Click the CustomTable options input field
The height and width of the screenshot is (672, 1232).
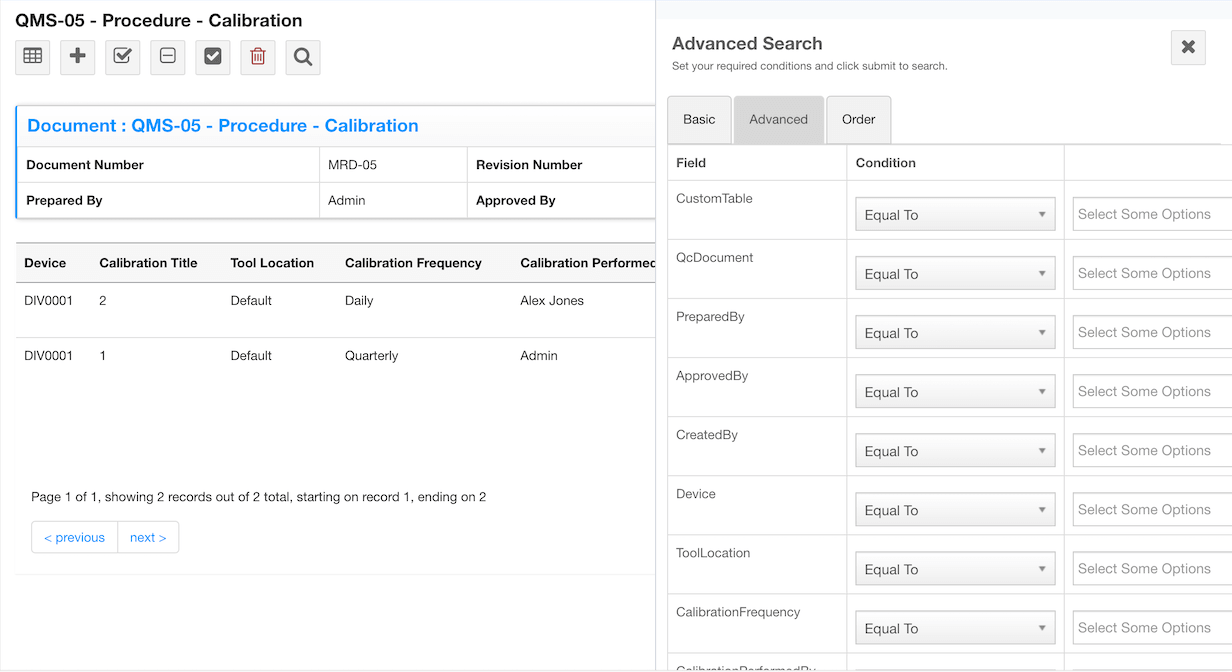[x=1152, y=214]
